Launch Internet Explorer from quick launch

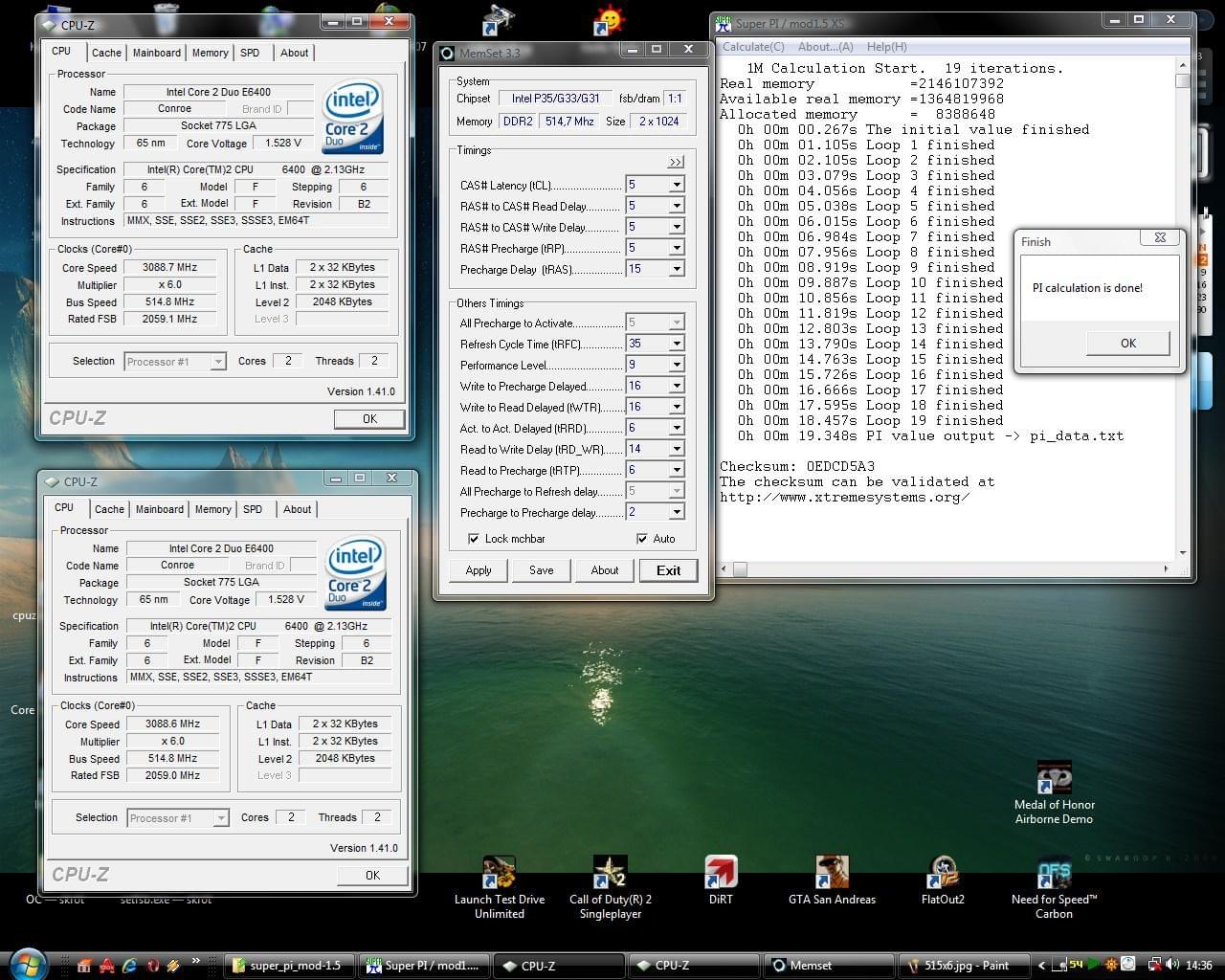pos(129,966)
